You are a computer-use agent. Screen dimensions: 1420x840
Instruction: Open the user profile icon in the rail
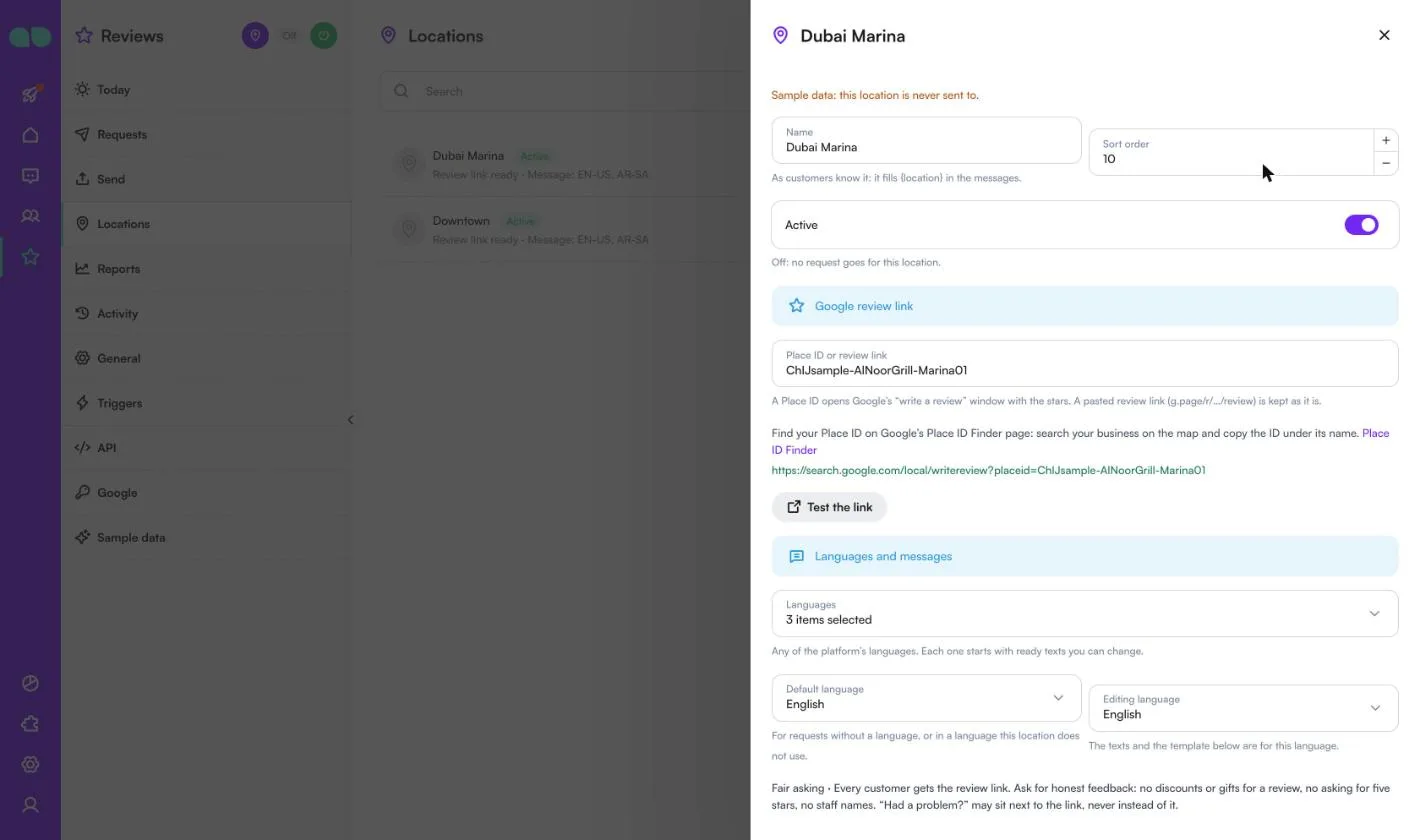coord(30,805)
